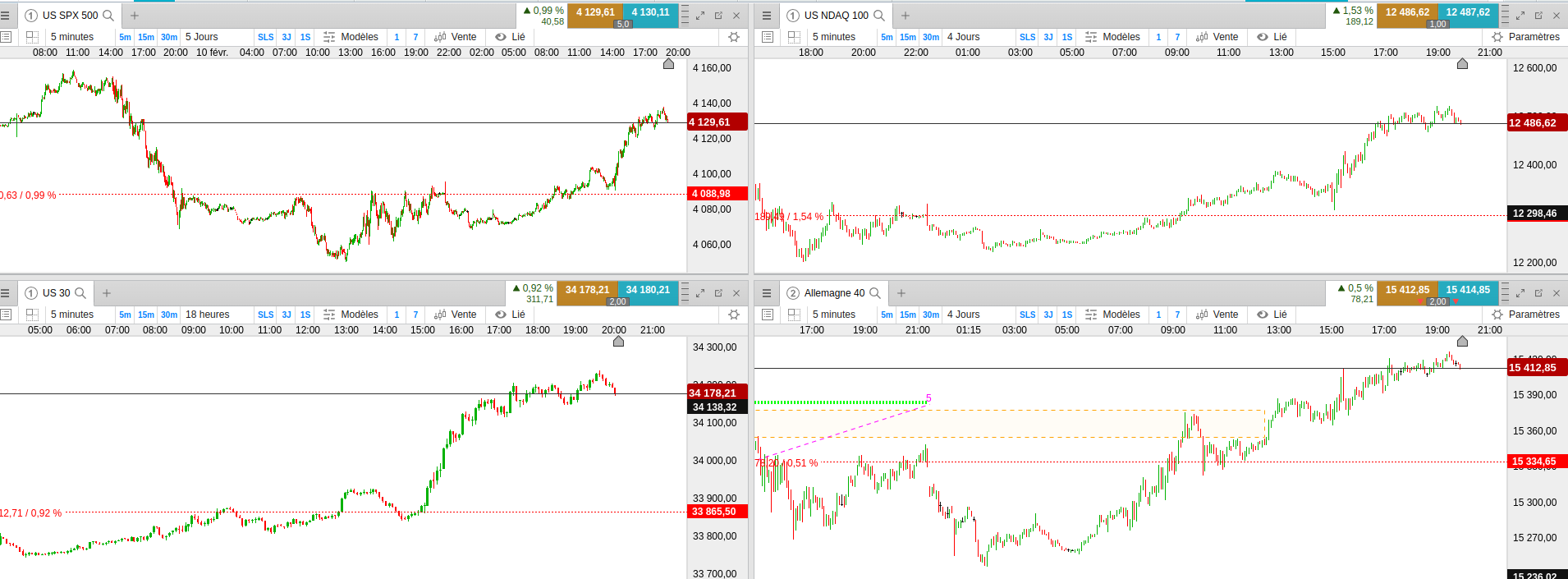This screenshot has height=579, width=1568.
Task: Pop out the US 30 chart into a new window
Action: click(x=718, y=293)
